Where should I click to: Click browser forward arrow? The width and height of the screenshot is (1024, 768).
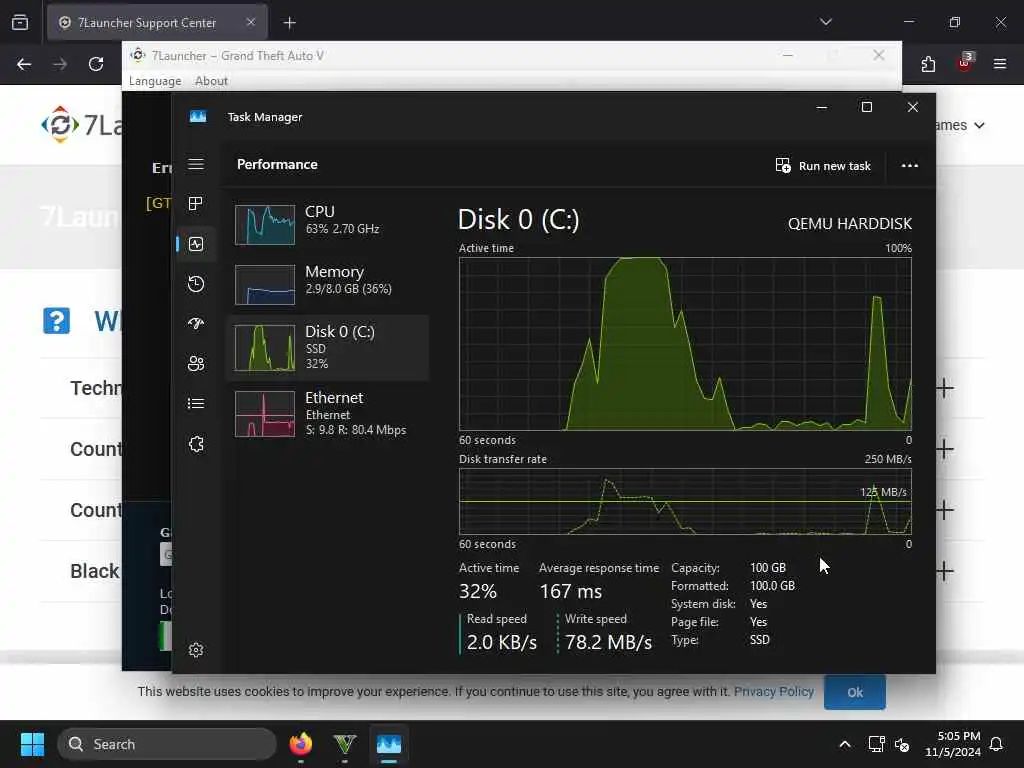tap(60, 64)
